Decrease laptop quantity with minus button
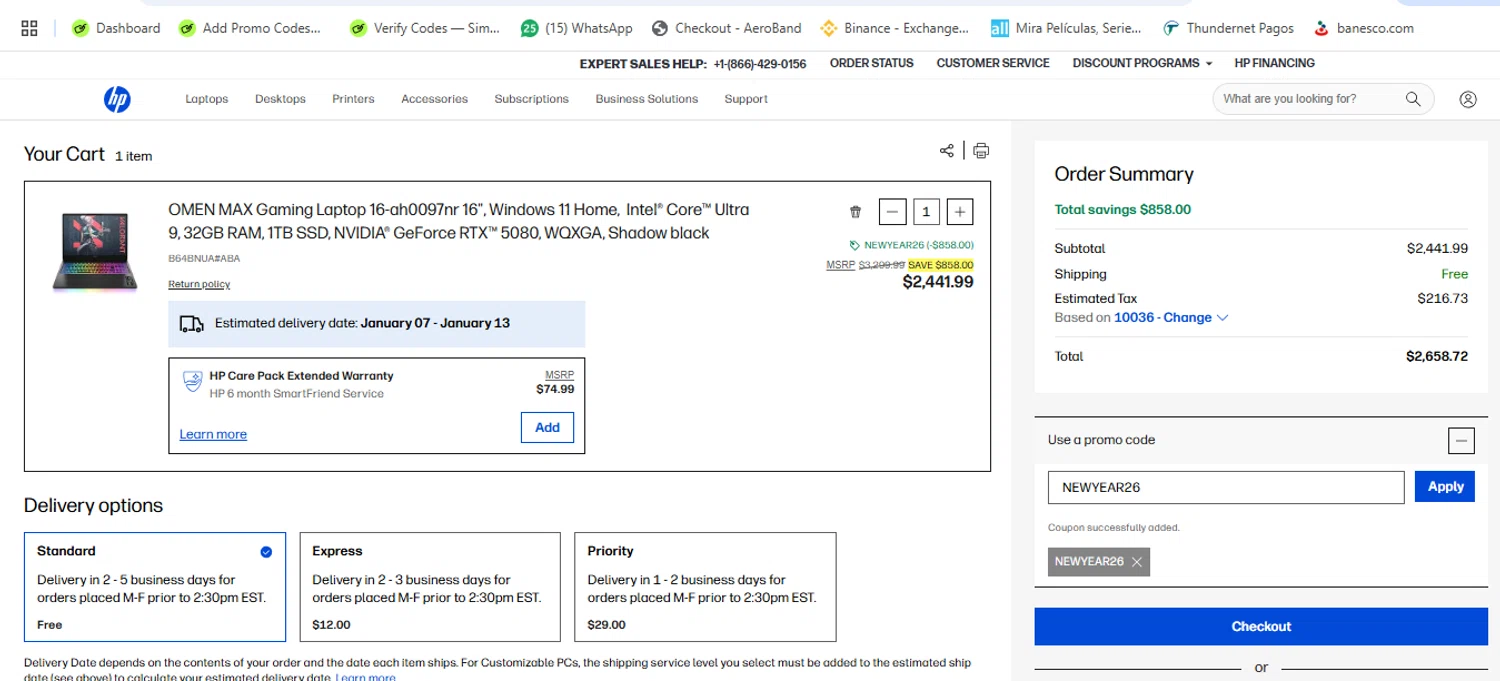The height and width of the screenshot is (681, 1500). (x=893, y=212)
